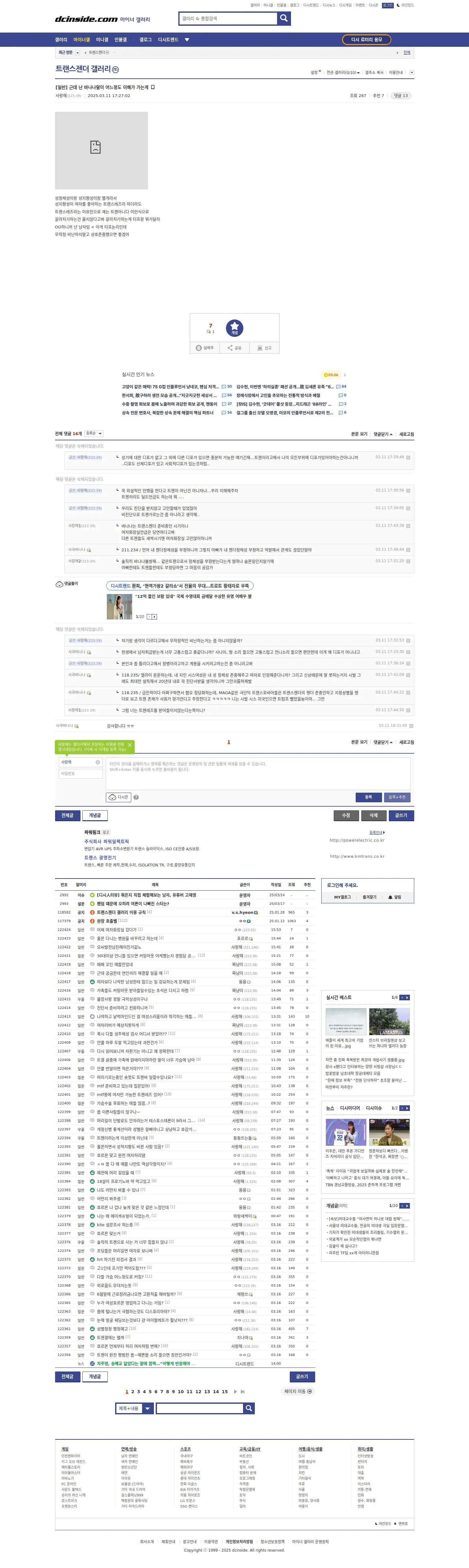
Task: Click the 삭제 delete button below comments
Action: tap(373, 815)
